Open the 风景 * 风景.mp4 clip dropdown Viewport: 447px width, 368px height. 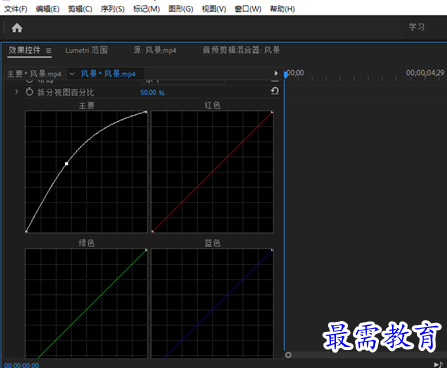pyautogui.click(x=72, y=74)
